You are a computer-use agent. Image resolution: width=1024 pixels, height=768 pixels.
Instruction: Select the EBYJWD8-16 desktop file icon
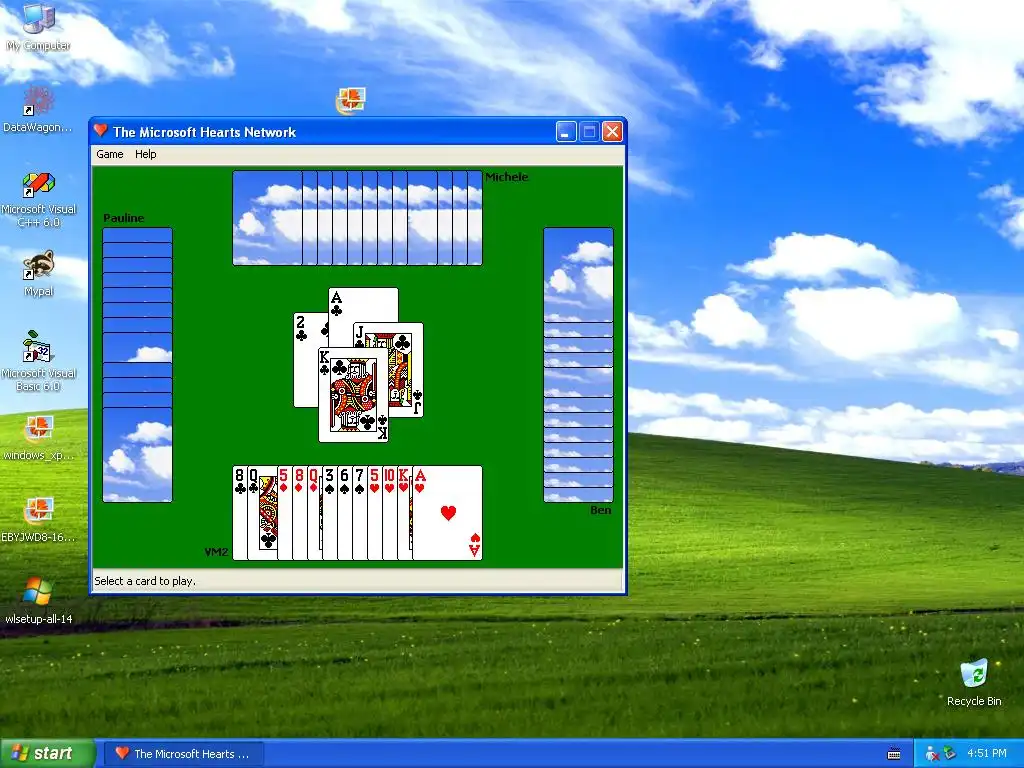[x=39, y=520]
